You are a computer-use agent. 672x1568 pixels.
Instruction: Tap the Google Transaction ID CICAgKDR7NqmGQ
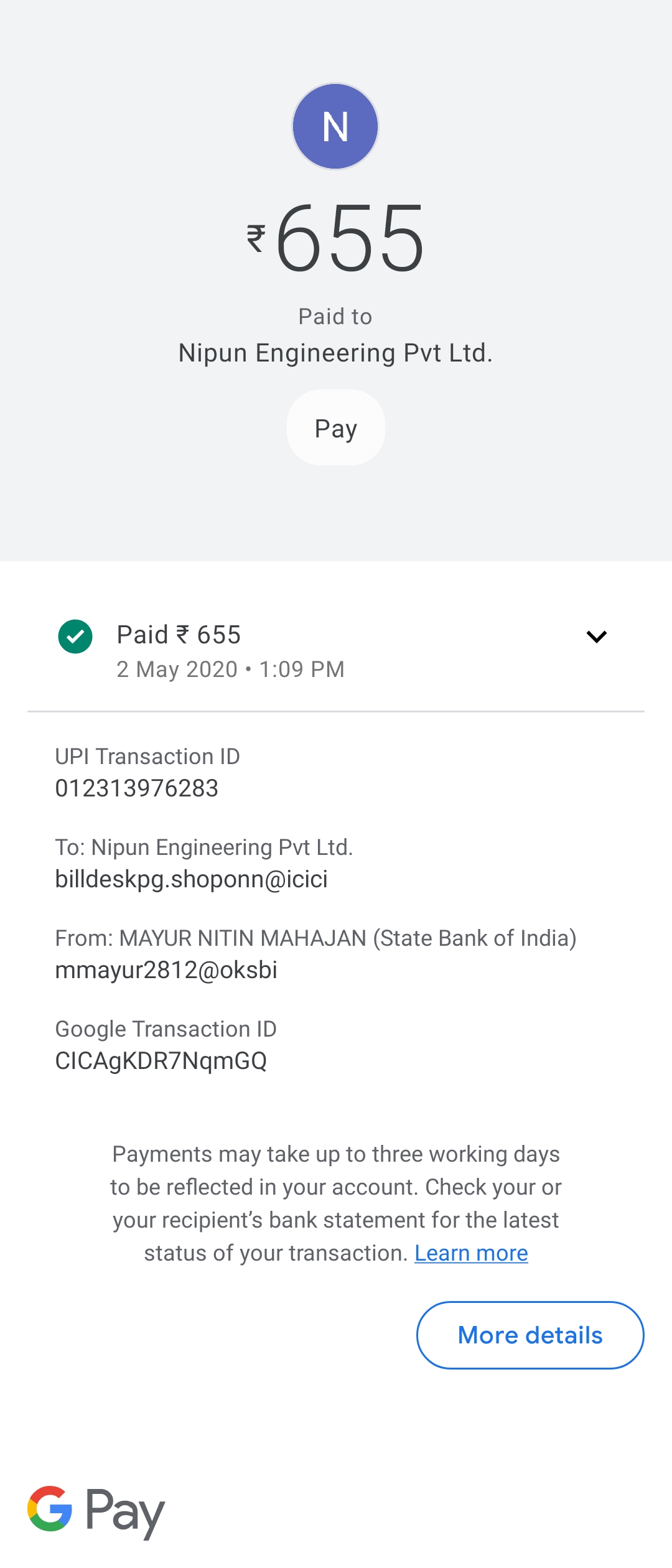tap(161, 1061)
